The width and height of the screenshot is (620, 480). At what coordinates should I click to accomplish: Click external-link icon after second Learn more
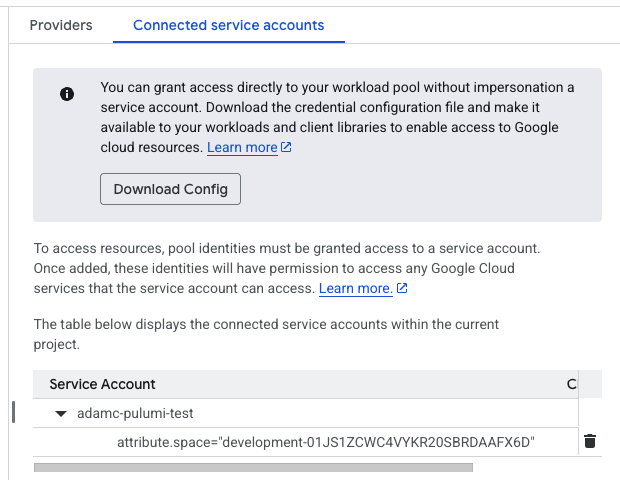click(402, 288)
